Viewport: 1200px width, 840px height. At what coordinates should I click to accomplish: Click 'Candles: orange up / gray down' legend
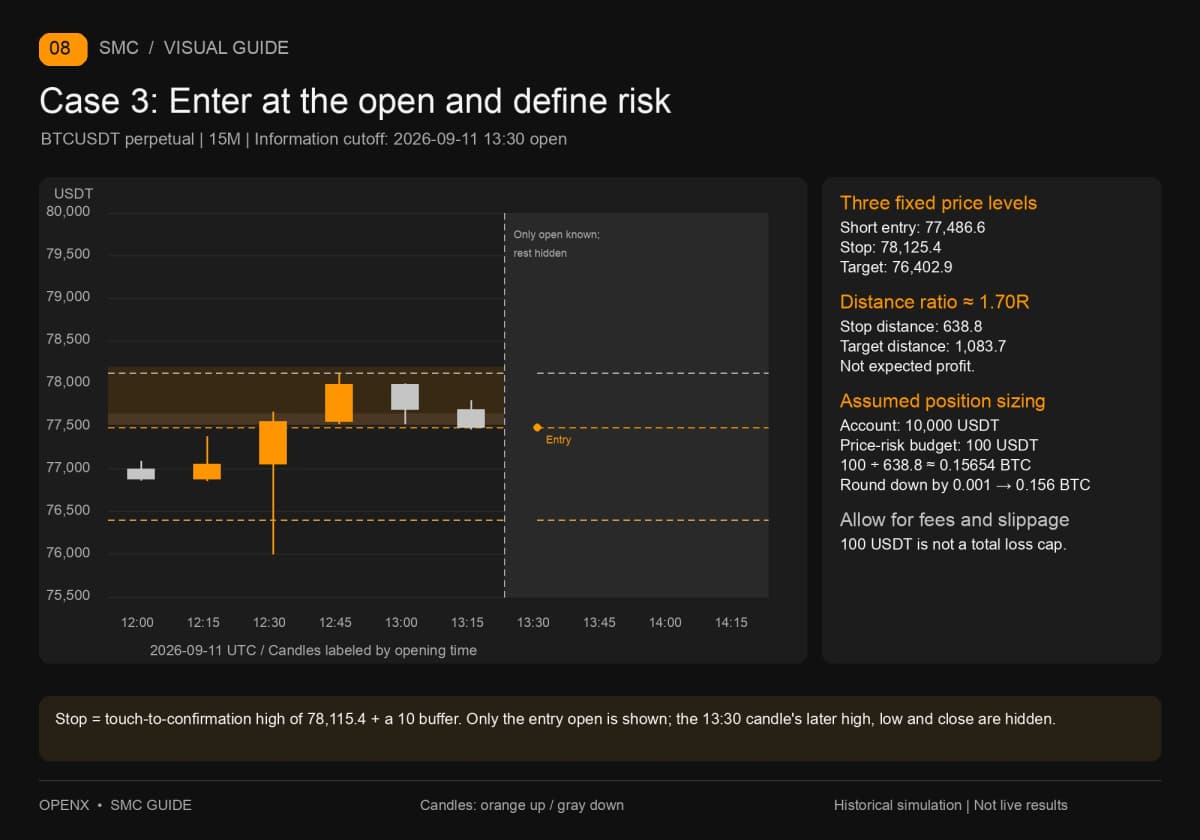522,805
